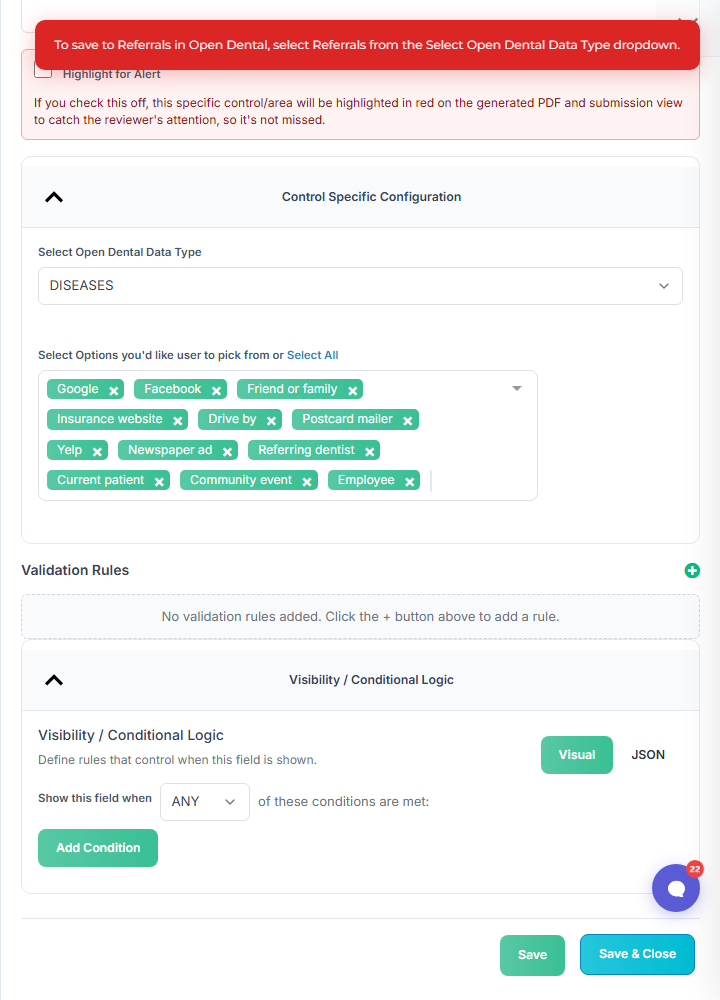This screenshot has height=1000, width=720.
Task: Add a validation rule with plus icon
Action: [x=692, y=570]
